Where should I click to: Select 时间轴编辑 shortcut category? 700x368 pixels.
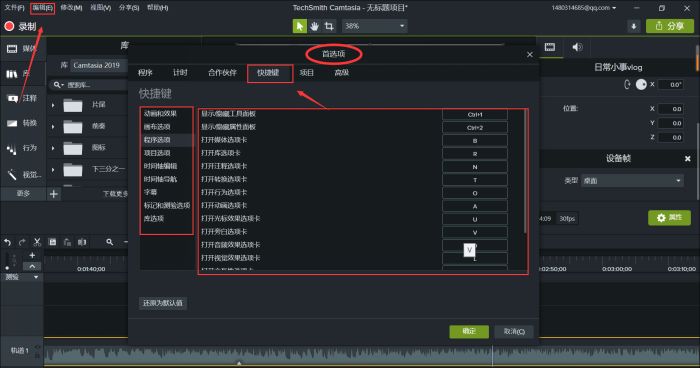point(160,166)
